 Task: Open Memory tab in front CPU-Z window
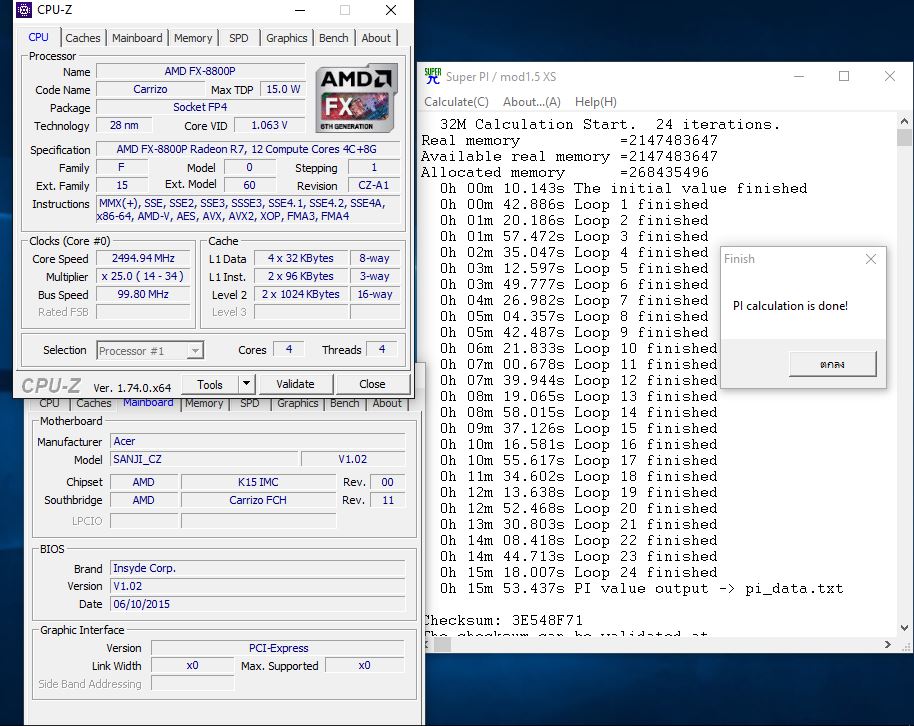tap(193, 38)
